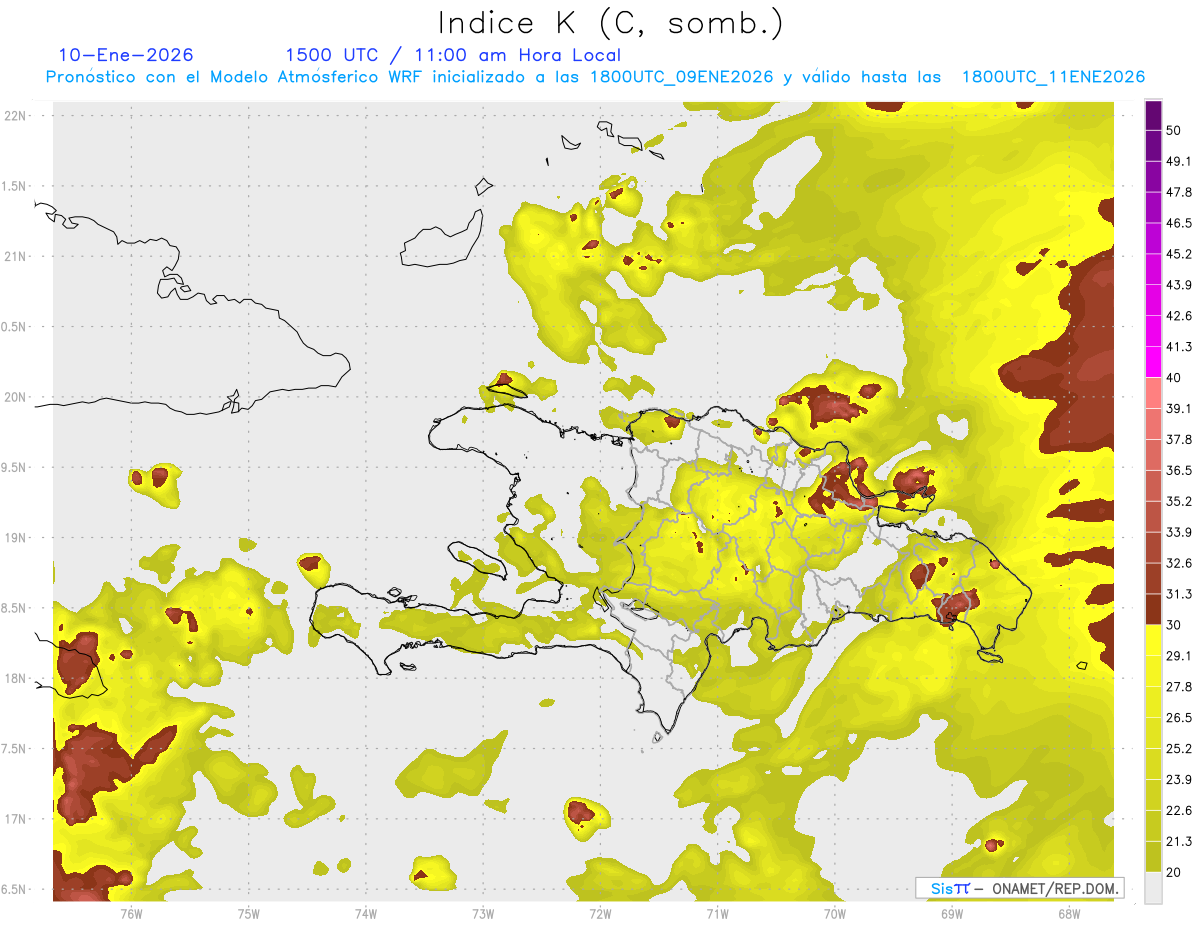Screen dimensions: 1200x927
Task: Pick the bright magenta swatch between 40 and 41.3
Action: (1153, 362)
